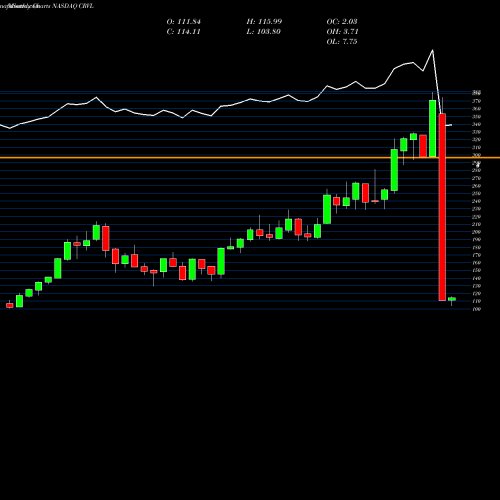Image resolution: width=500 pixels, height=500 pixels.
Task: Select the close price value C: 114.11
Action: click(x=183, y=32)
